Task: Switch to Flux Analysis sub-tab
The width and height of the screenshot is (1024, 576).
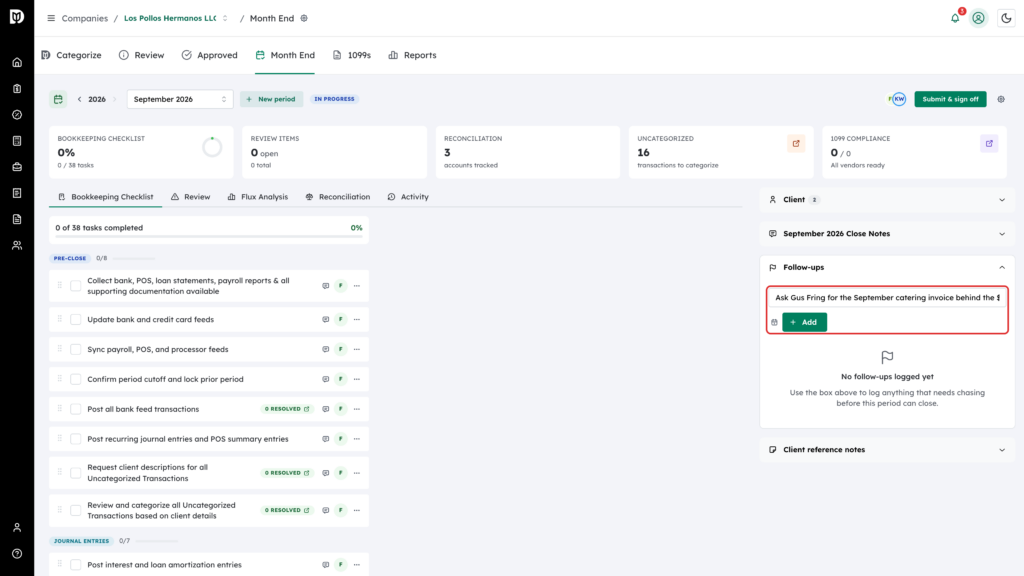Action: pos(258,197)
